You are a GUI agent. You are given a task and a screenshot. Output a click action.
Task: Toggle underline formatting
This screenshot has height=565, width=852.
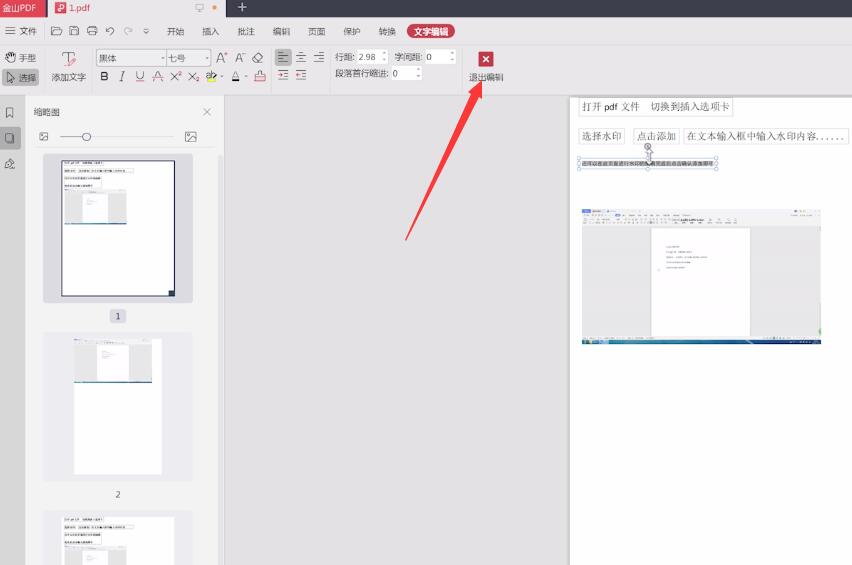point(140,77)
